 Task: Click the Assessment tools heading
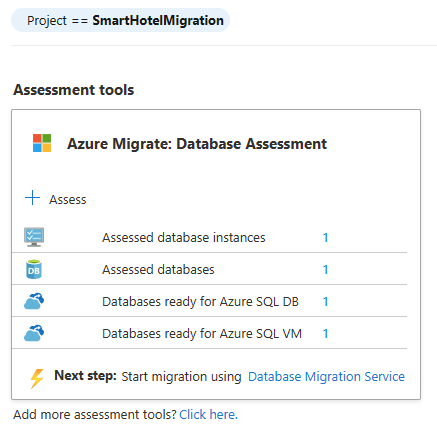74,90
